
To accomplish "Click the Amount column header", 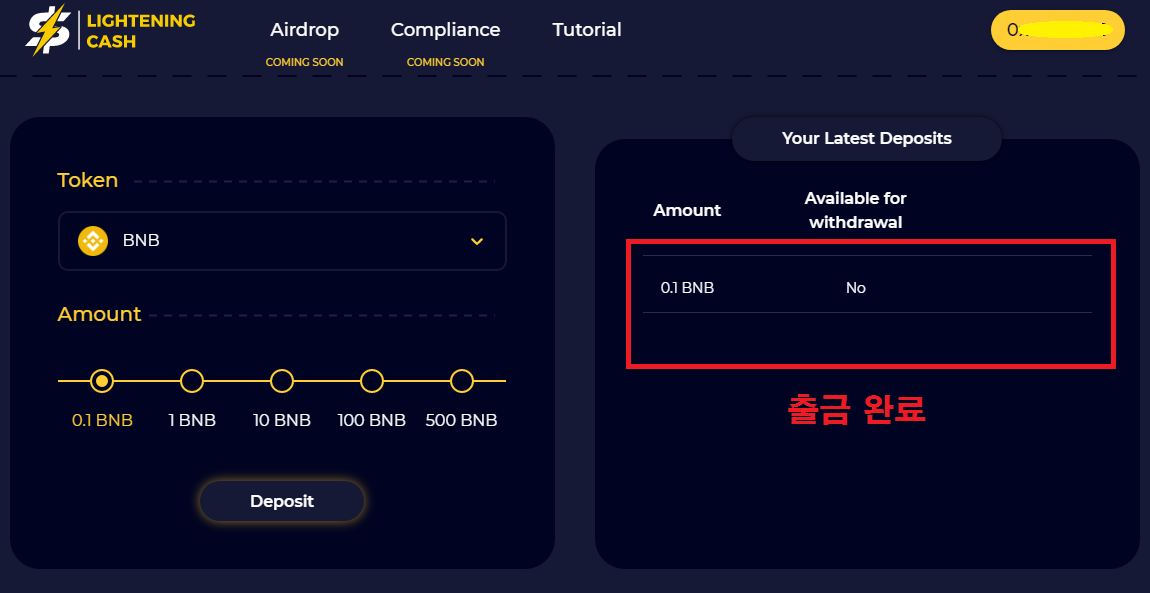I will (687, 210).
